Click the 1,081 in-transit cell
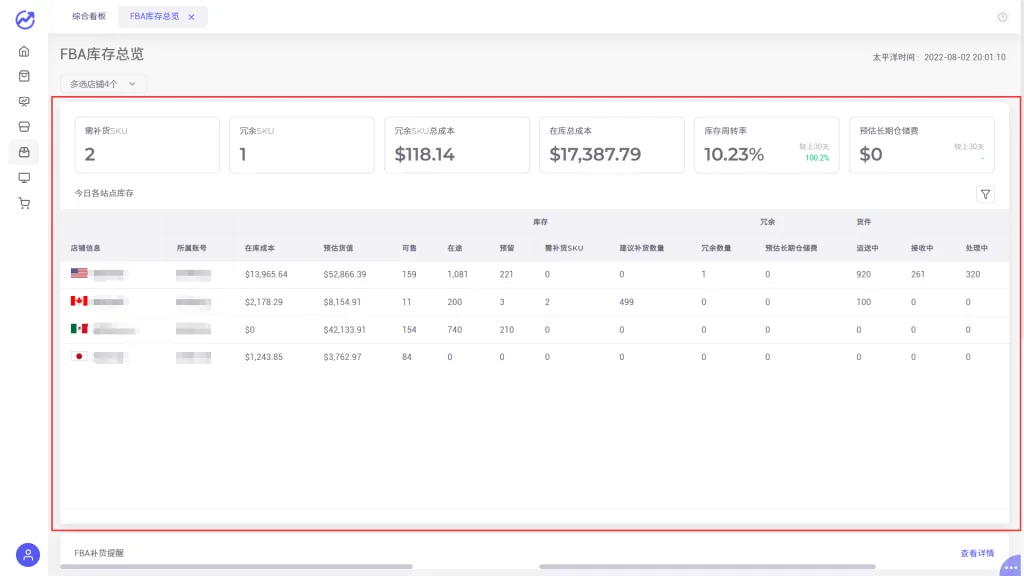The width and height of the screenshot is (1024, 576). 457,274
